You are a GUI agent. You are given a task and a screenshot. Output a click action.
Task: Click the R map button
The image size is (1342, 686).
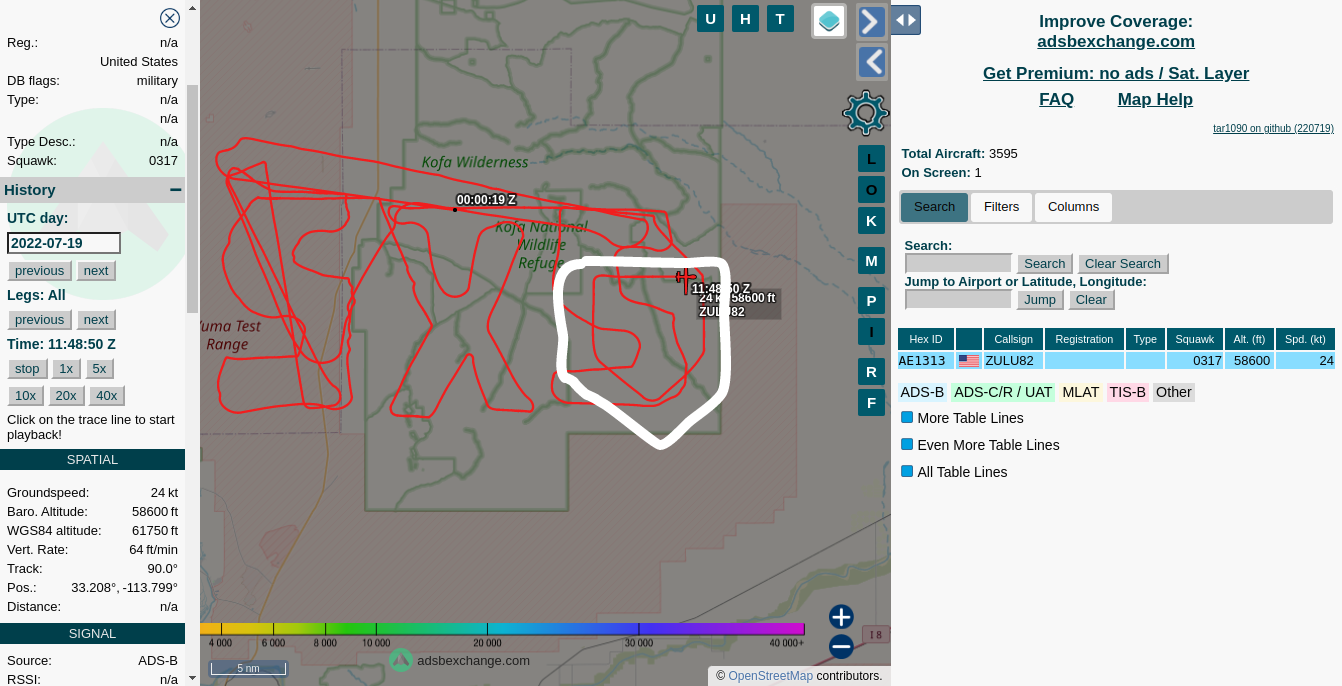click(871, 372)
